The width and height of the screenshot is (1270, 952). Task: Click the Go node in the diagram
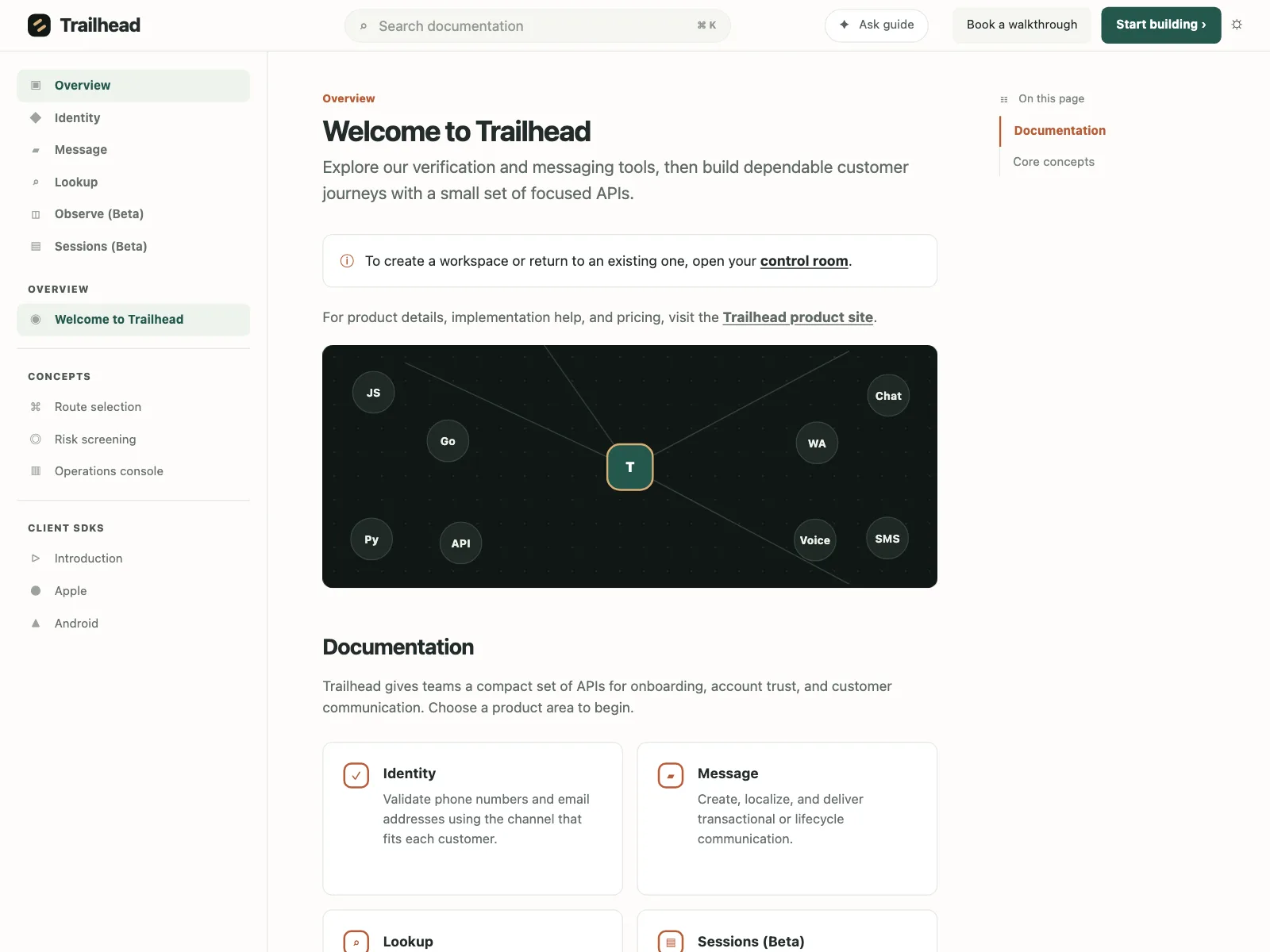[x=448, y=440]
